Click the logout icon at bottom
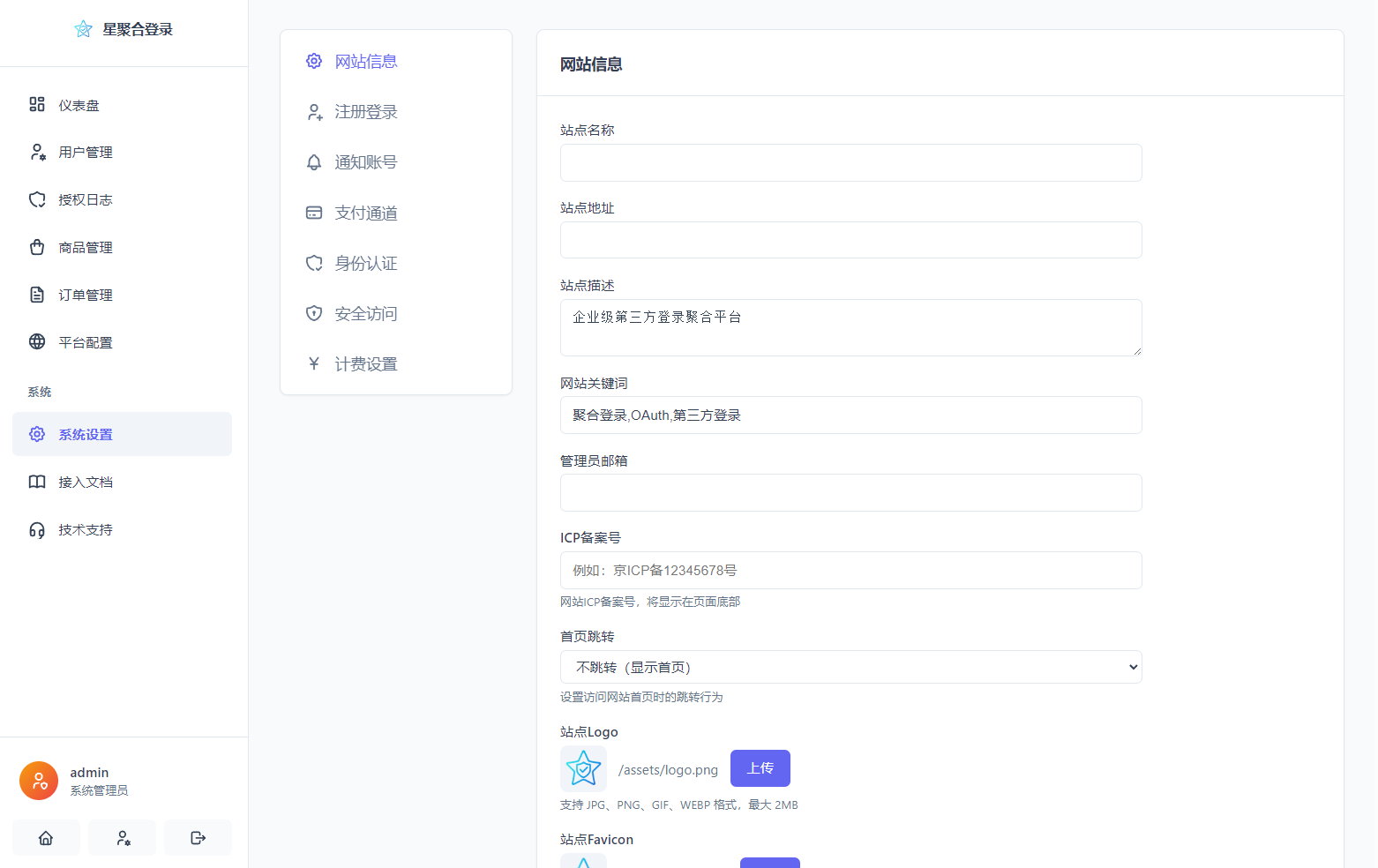This screenshot has height=868, width=1378. click(x=198, y=837)
